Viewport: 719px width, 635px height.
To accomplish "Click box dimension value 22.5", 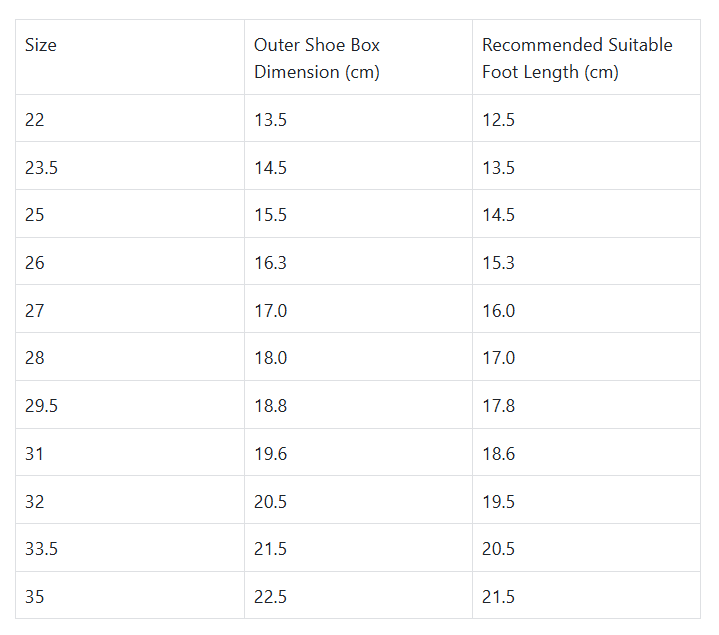I will click(270, 597).
